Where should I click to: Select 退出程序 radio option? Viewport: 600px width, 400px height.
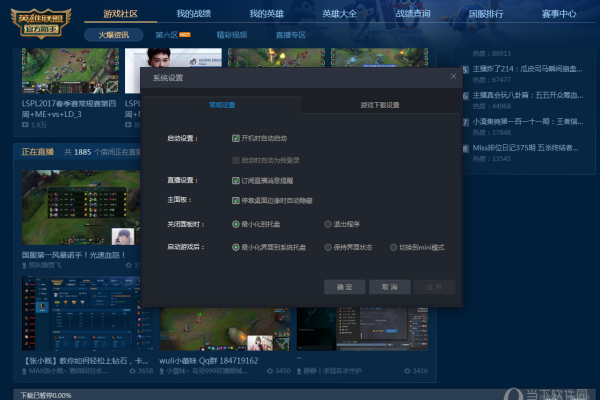(x=328, y=224)
